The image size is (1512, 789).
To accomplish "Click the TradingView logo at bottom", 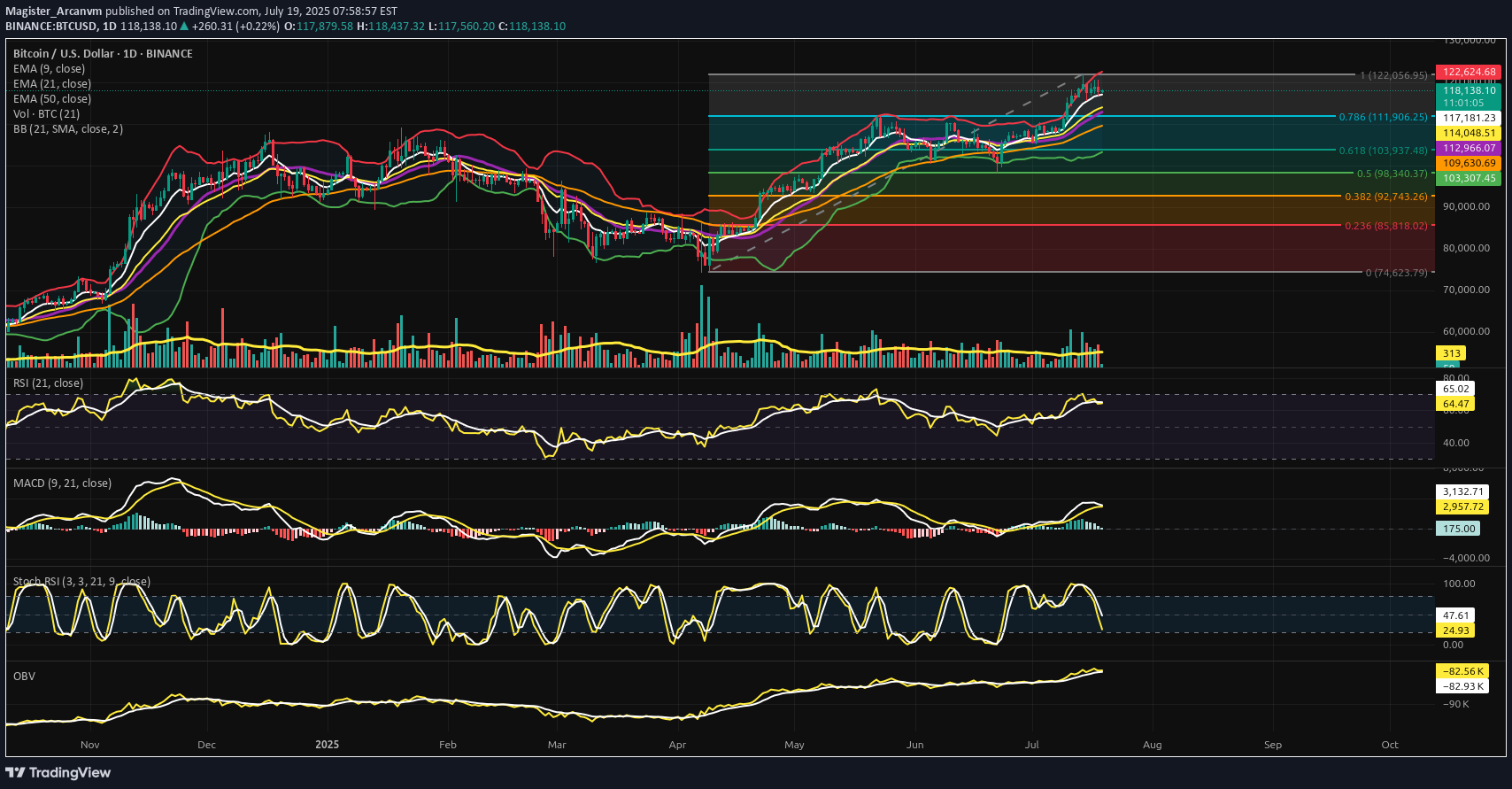I will [x=58, y=772].
